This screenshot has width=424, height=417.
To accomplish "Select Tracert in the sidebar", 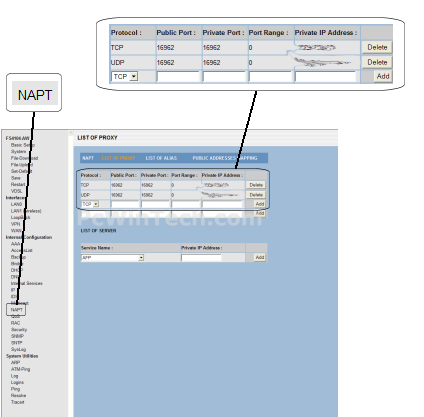I will [x=17, y=402].
